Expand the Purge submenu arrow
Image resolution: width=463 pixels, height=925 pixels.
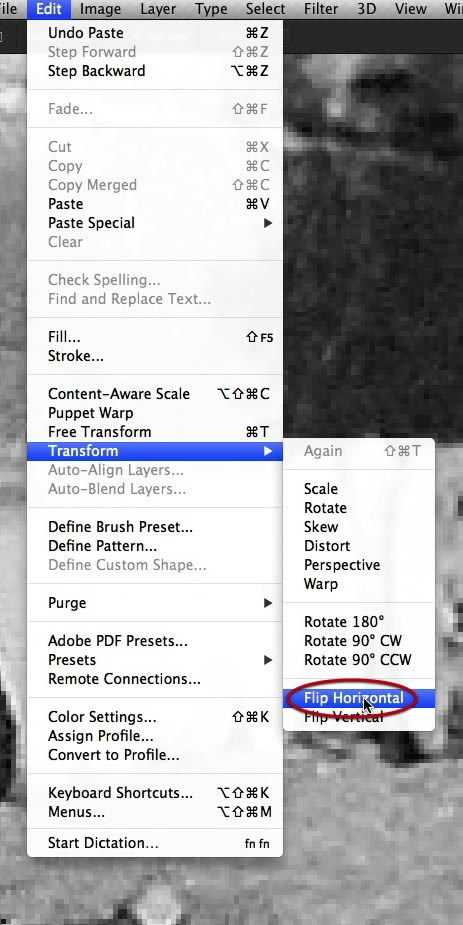pyautogui.click(x=268, y=603)
